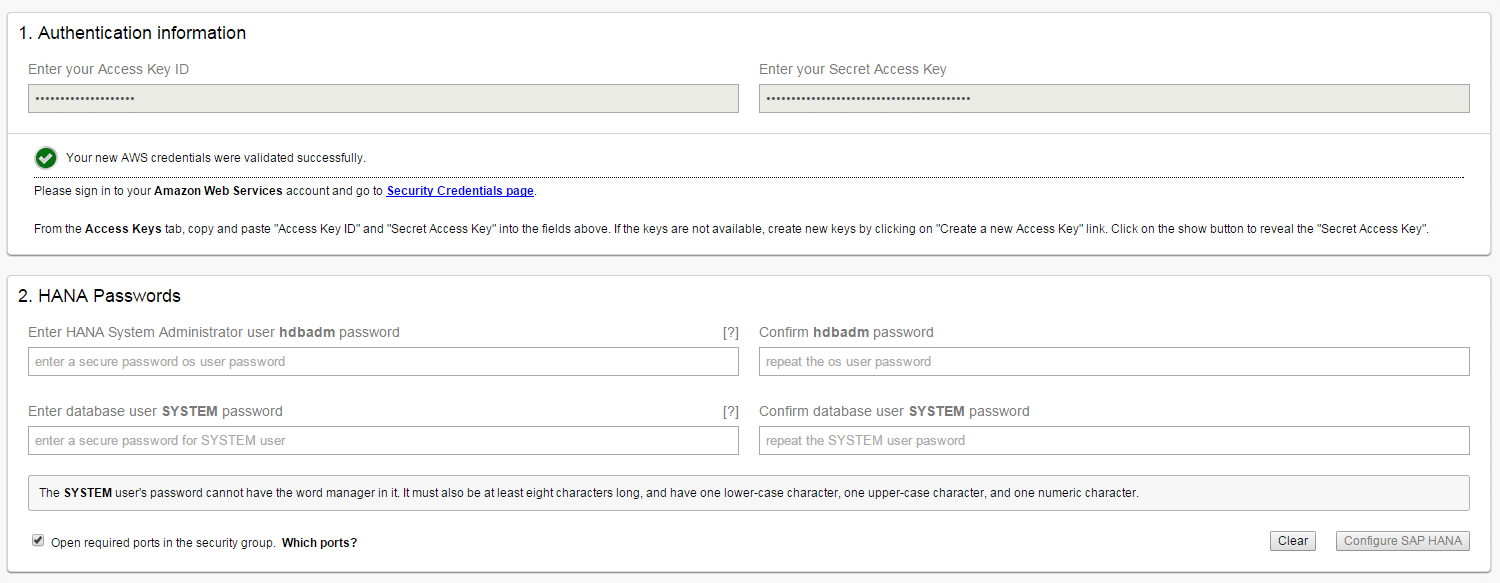Click the database SYSTEM password field

tap(383, 441)
